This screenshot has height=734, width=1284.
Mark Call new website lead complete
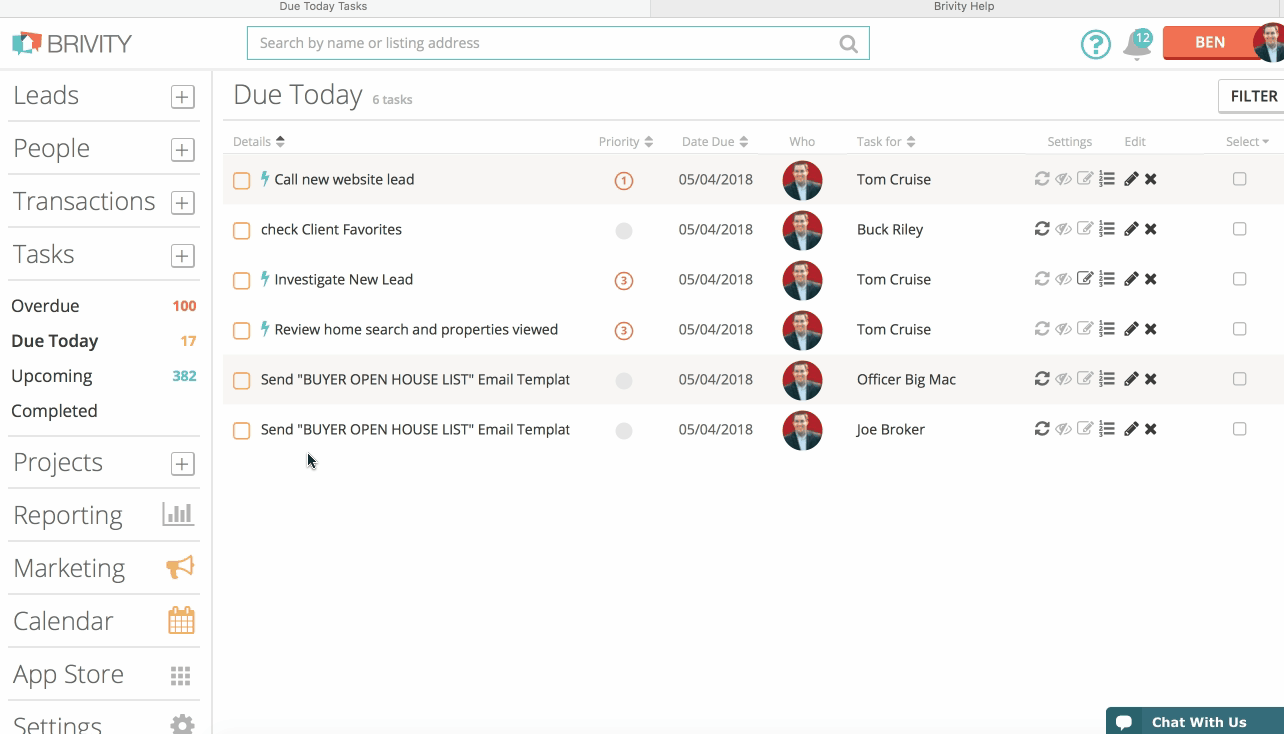241,181
